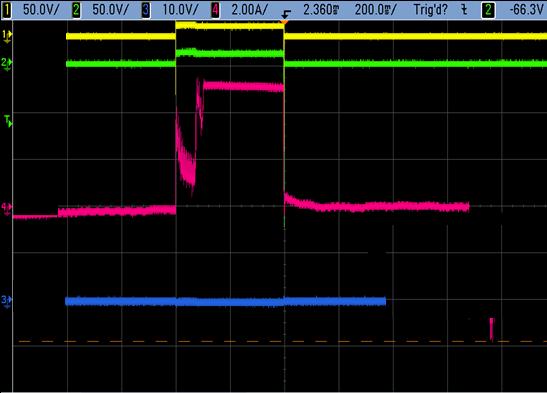
Task: Select the pink channel 4 badge
Action: tap(215, 10)
